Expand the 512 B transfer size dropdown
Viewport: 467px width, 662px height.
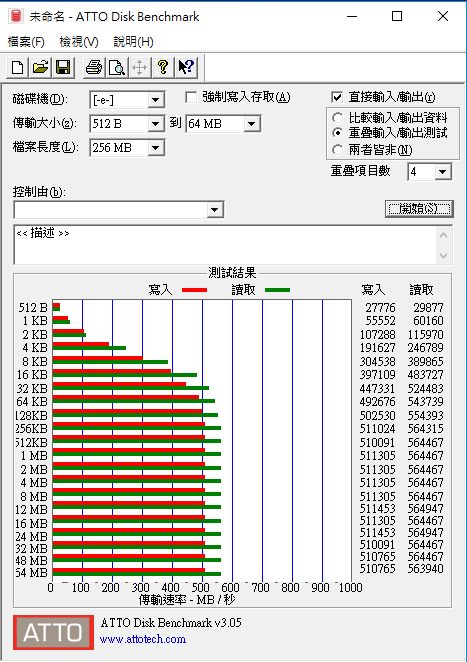(155, 124)
